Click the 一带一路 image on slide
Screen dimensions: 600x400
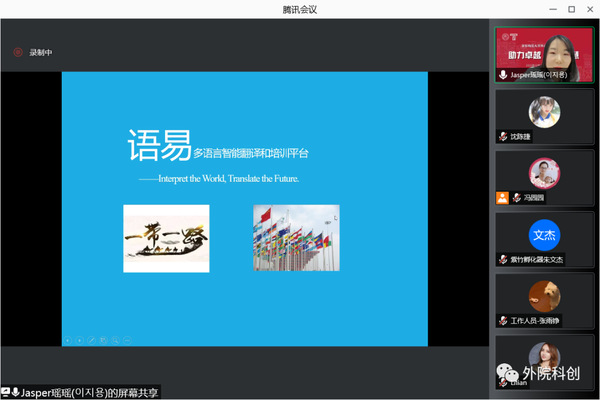166,238
